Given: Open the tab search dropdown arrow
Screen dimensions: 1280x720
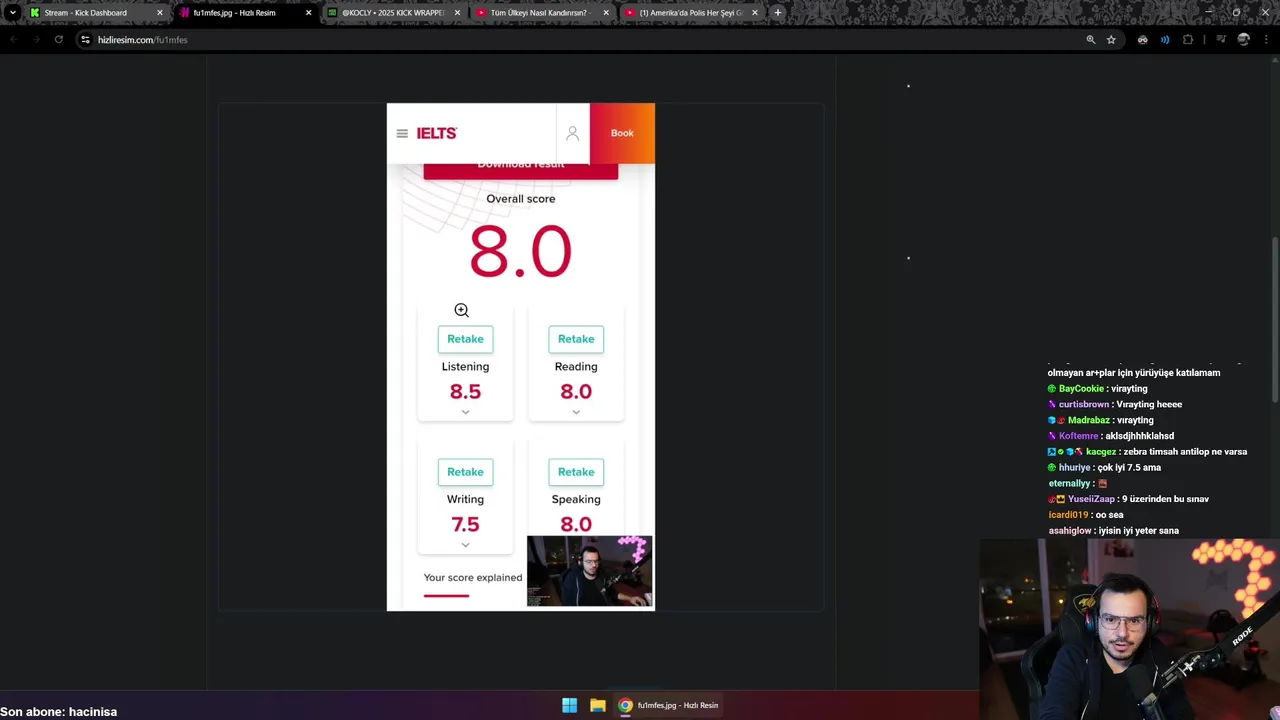Looking at the screenshot, I should [12, 13].
